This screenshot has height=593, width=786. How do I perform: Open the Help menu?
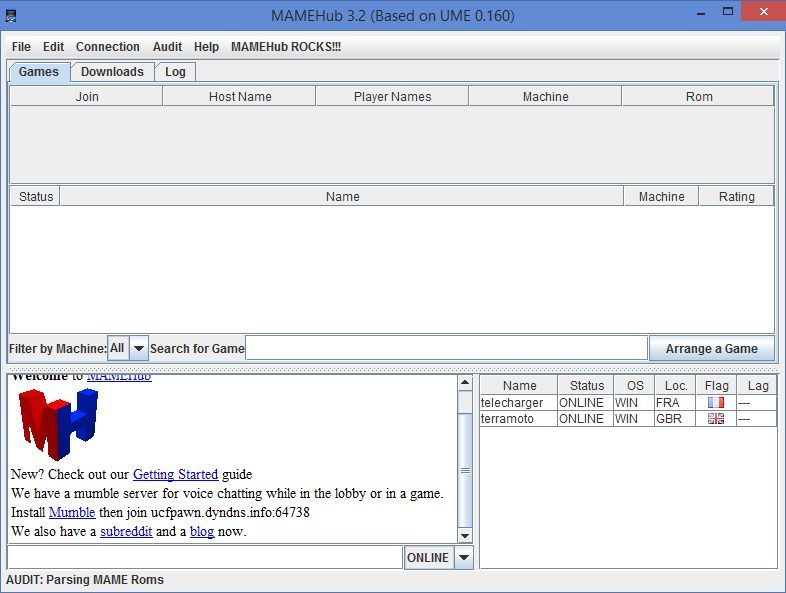click(x=207, y=47)
